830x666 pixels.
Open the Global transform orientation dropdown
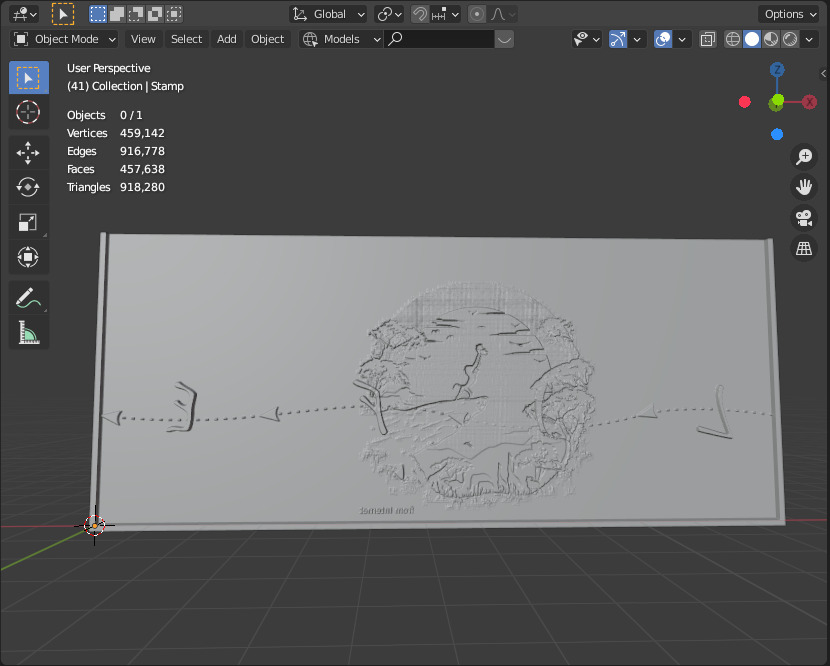coord(328,14)
